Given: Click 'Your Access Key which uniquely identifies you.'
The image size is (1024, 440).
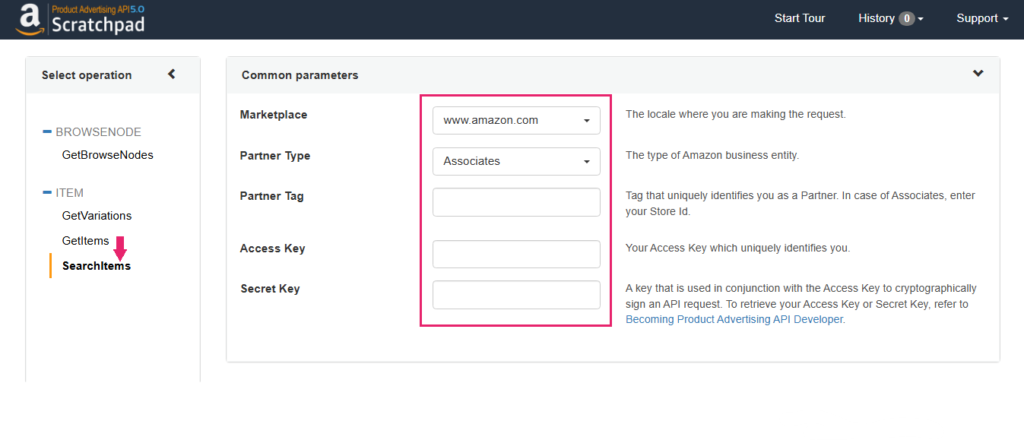Looking at the screenshot, I should (x=738, y=248).
